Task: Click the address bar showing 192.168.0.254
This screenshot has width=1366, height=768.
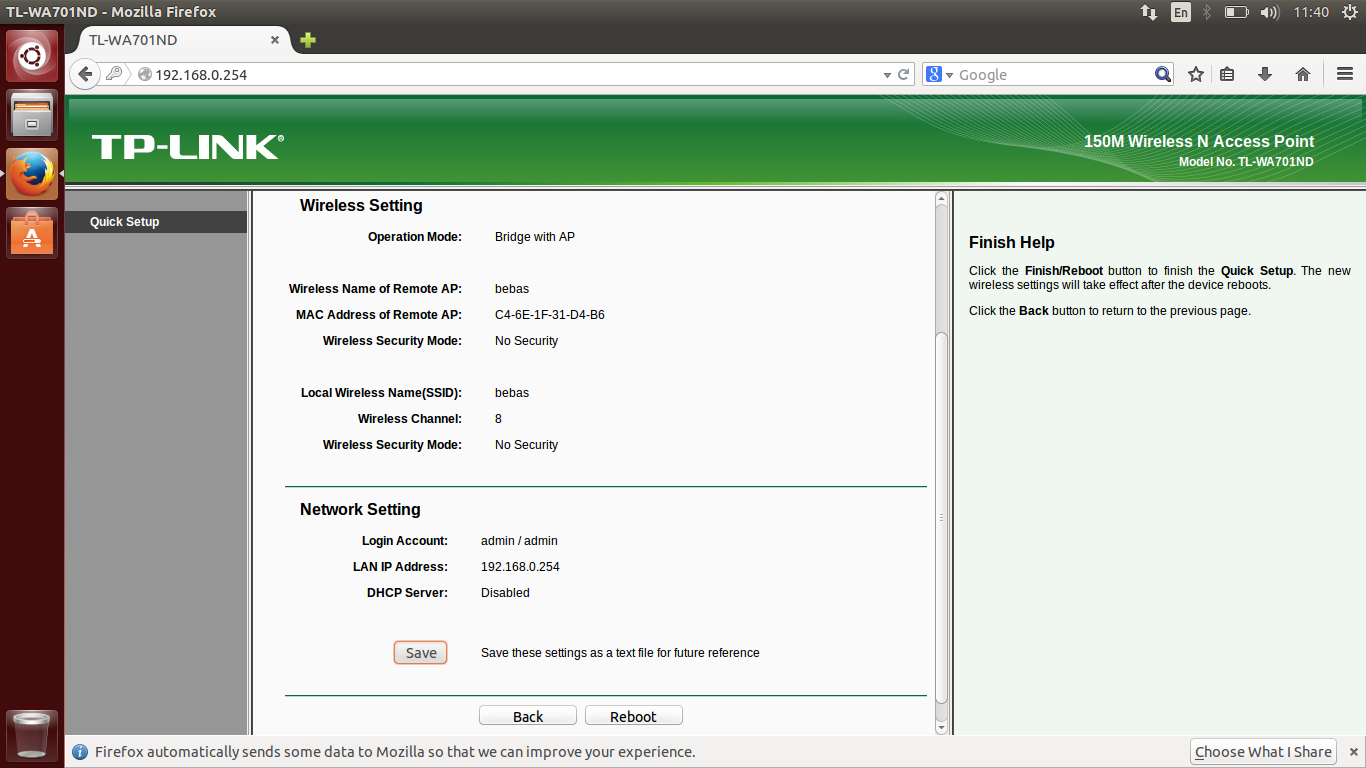Action: [x=515, y=75]
